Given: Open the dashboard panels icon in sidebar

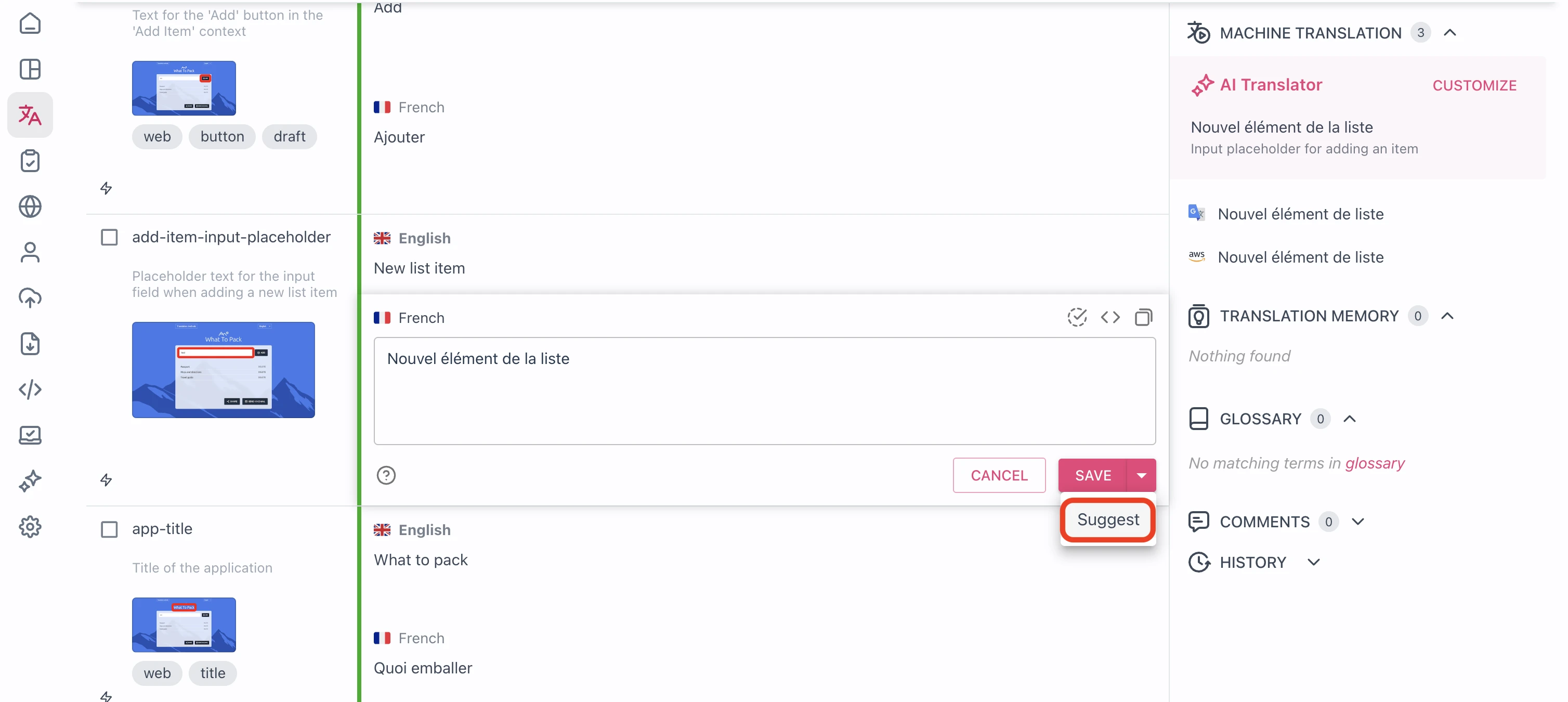Looking at the screenshot, I should tap(30, 69).
